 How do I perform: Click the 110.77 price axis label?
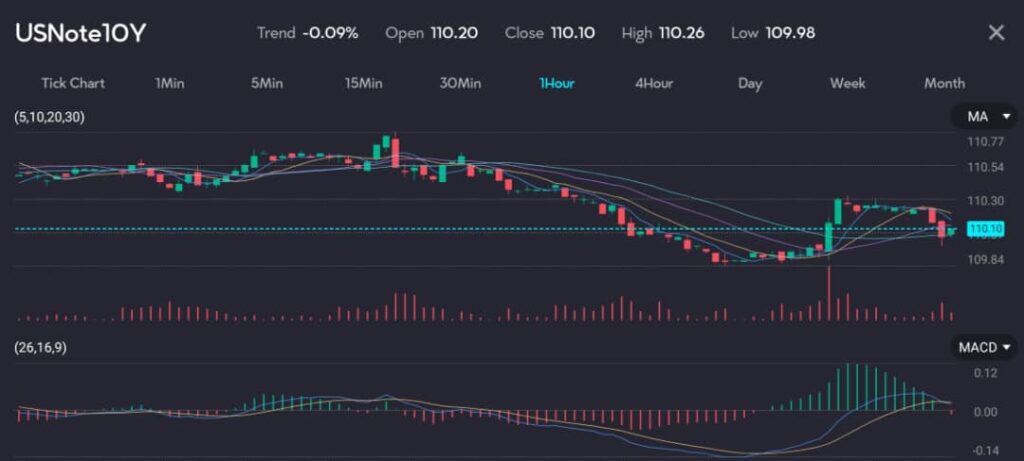pyautogui.click(x=984, y=142)
